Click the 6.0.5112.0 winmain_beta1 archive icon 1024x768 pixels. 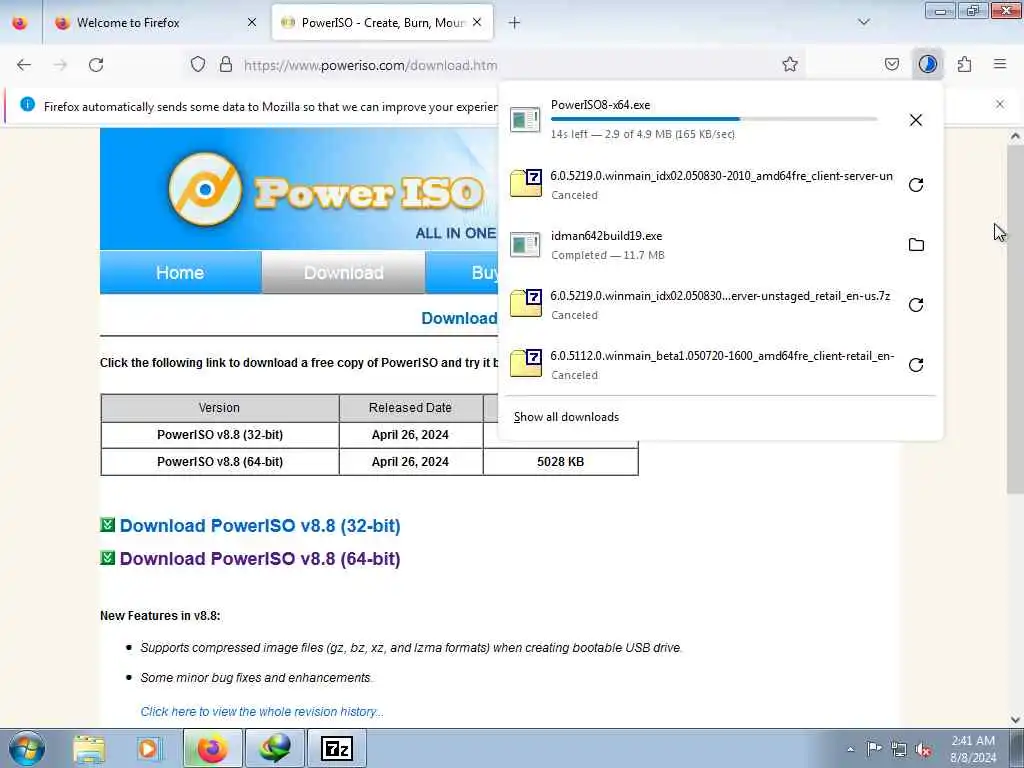coord(526,364)
